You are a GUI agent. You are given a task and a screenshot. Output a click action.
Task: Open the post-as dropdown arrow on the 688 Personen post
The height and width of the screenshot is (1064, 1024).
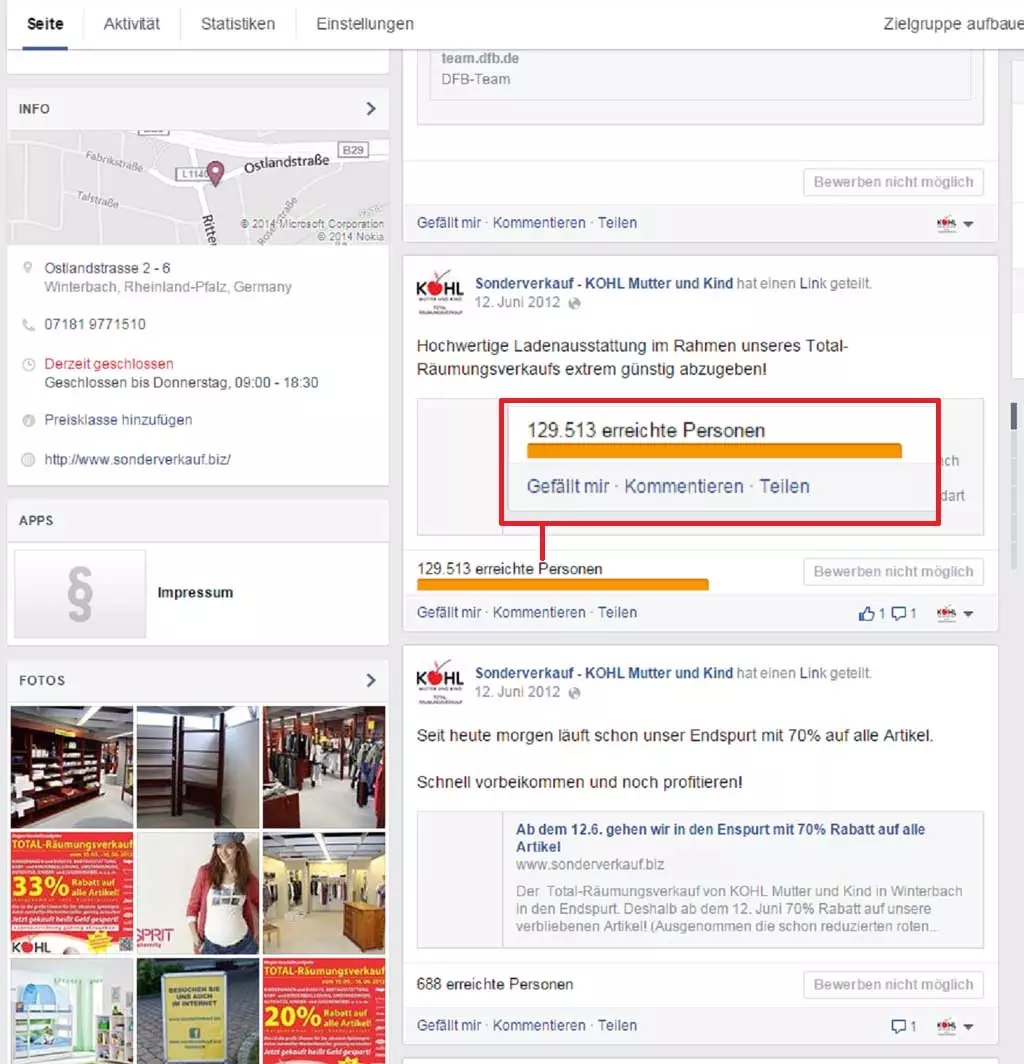968,1026
